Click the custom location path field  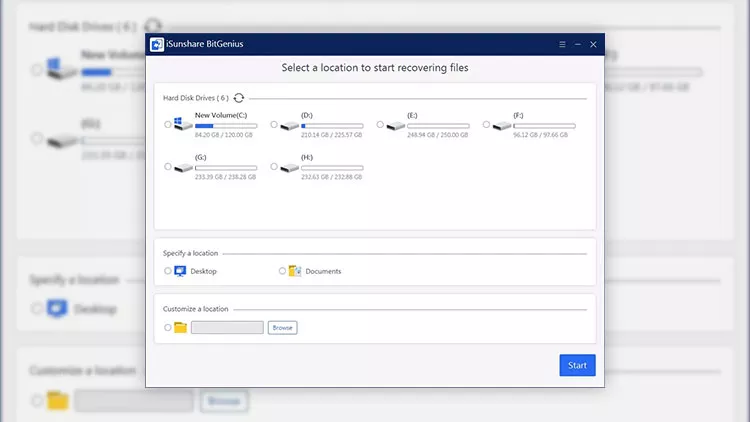point(227,328)
